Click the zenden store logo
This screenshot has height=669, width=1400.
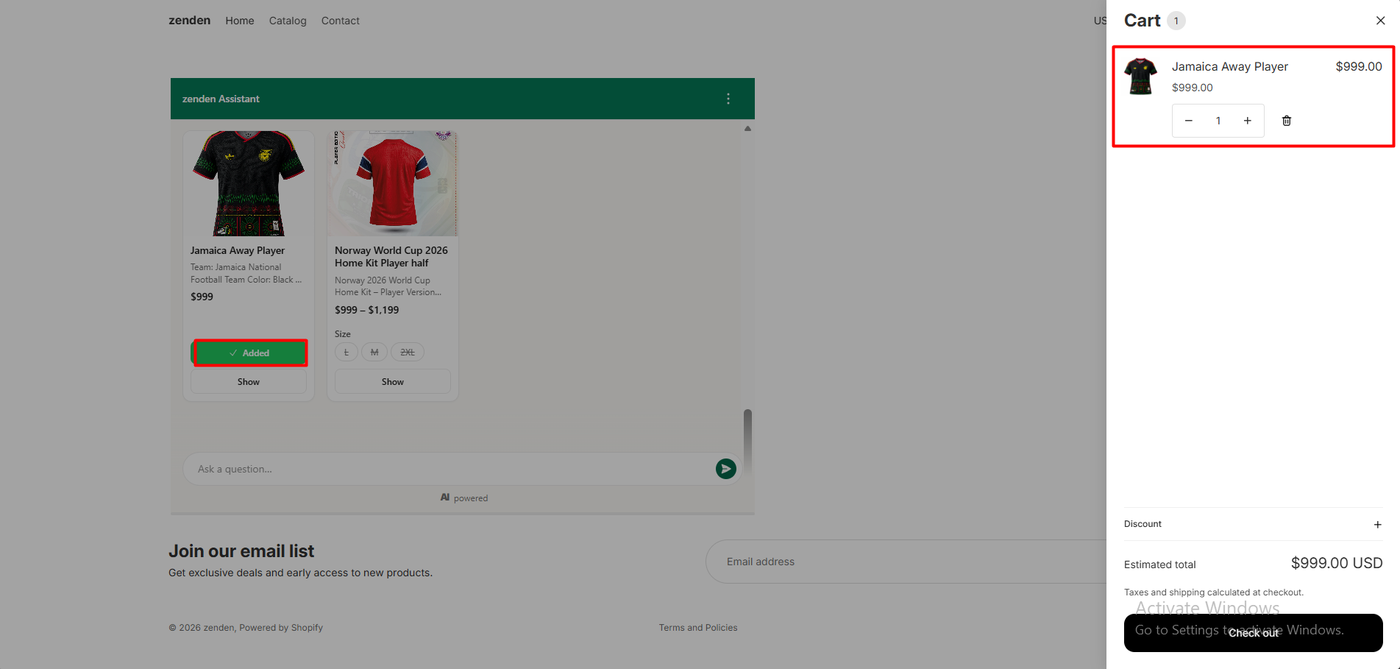(189, 20)
